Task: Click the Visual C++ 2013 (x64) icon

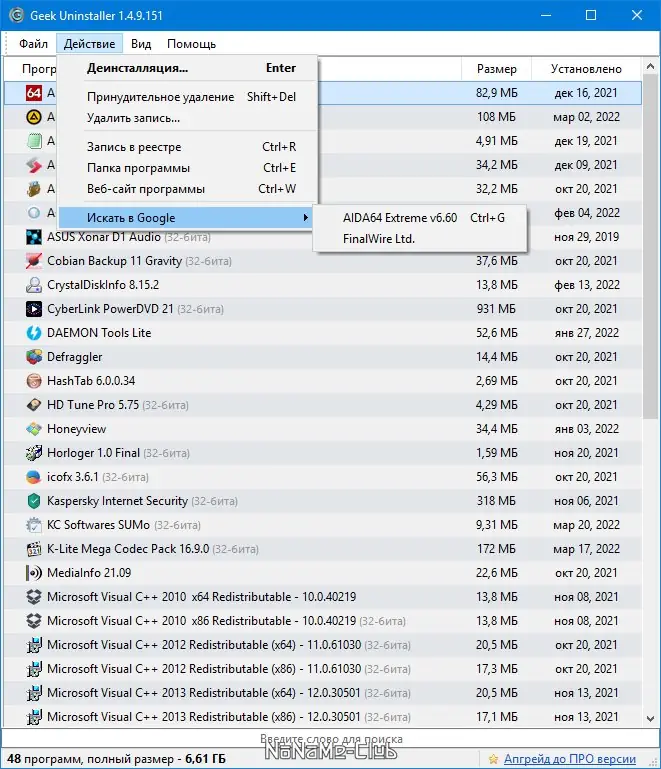Action: (x=34, y=693)
